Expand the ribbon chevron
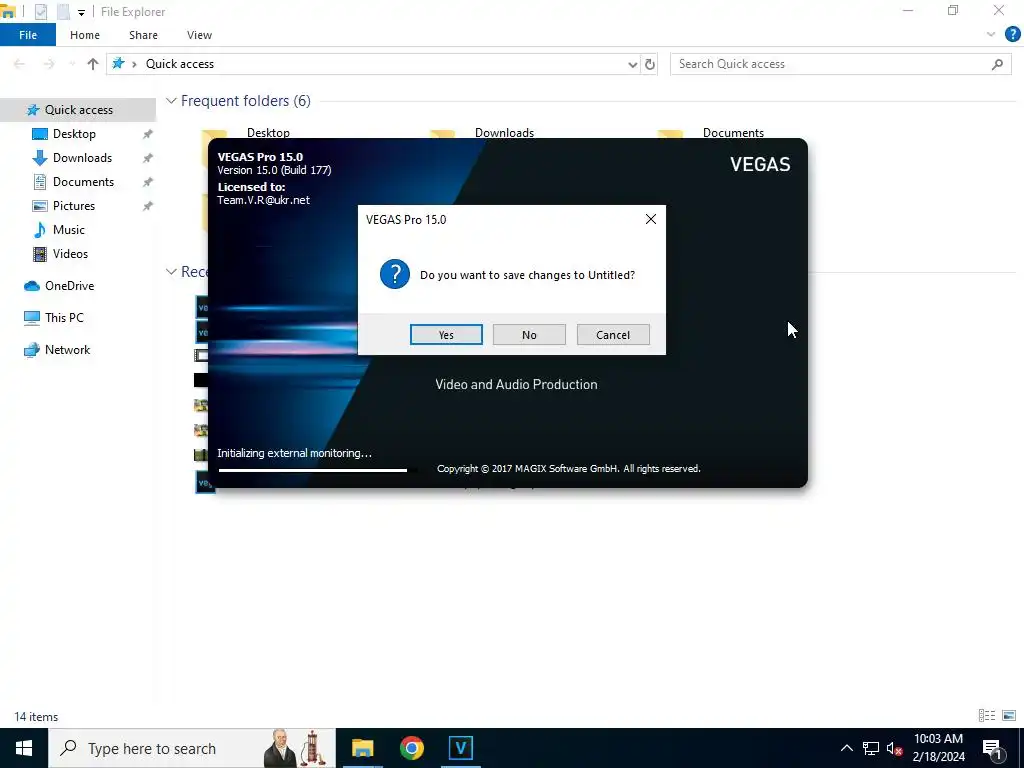 (x=991, y=35)
